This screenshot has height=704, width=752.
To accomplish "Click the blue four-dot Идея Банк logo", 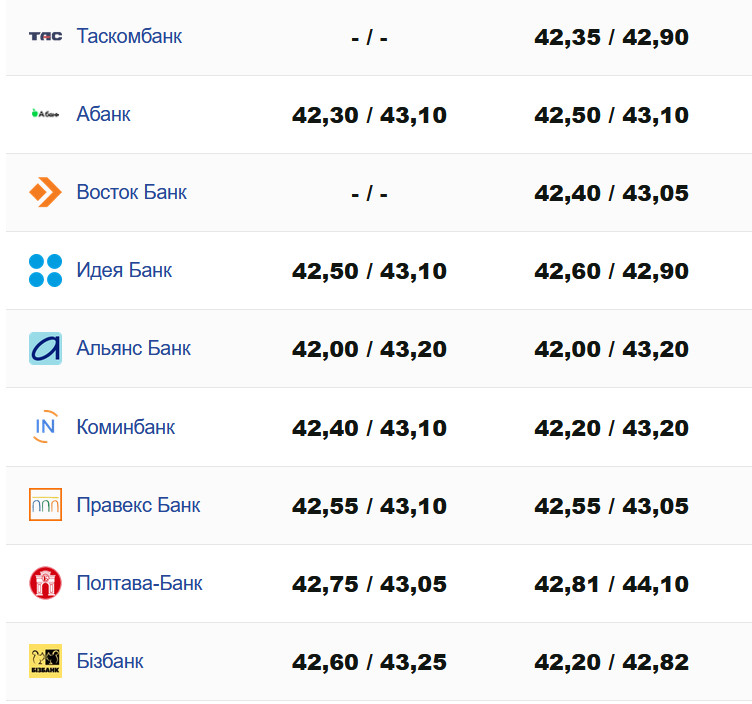I will pyautogui.click(x=45, y=270).
